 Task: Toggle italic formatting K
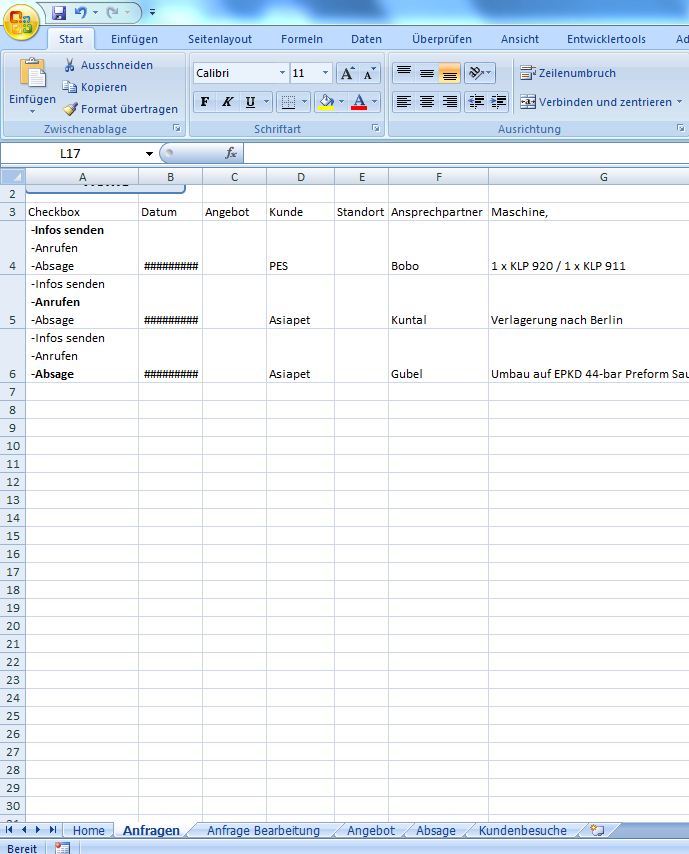click(227, 102)
